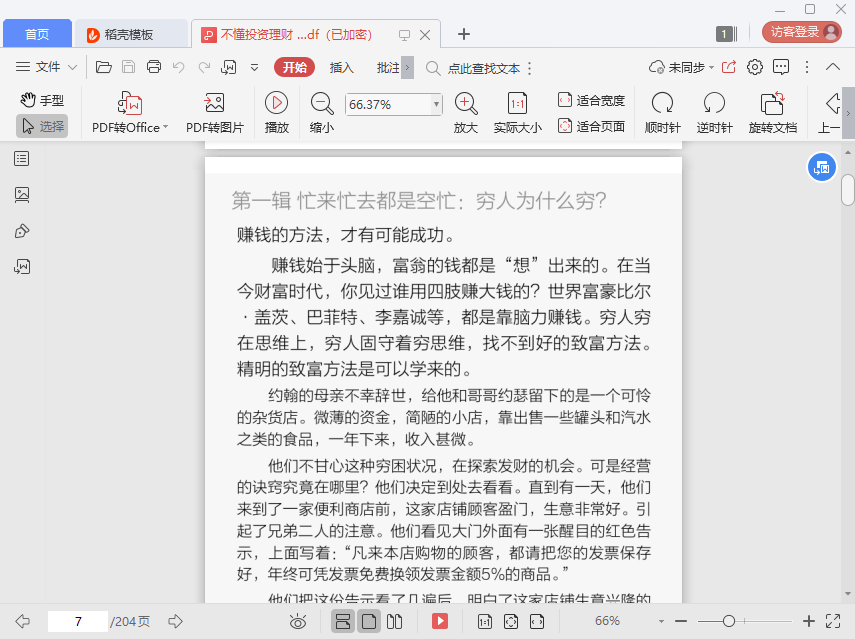Toggle eye protection mode icon
This screenshot has height=639, width=855.
pyautogui.click(x=297, y=622)
